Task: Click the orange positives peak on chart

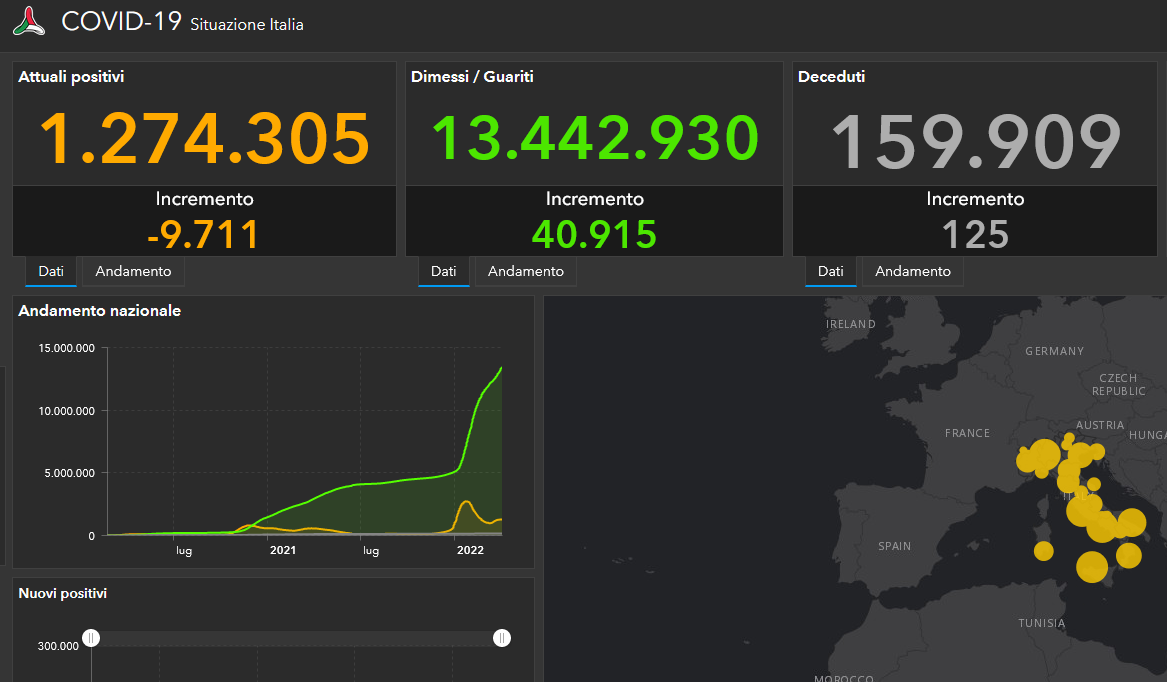Action: pyautogui.click(x=467, y=504)
